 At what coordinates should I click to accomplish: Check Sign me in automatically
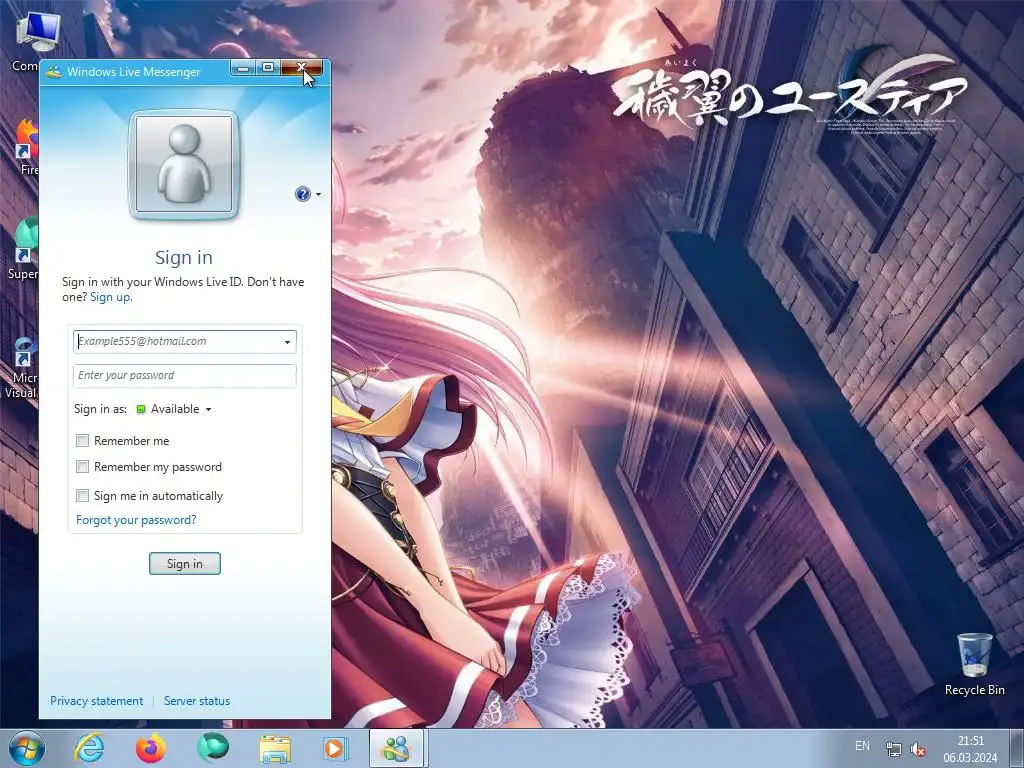(82, 496)
